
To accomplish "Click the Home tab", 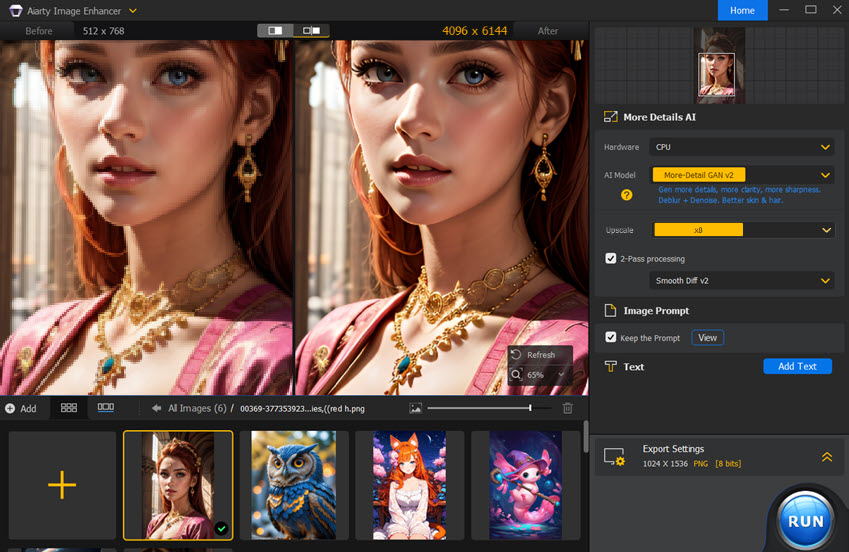I will (x=742, y=10).
